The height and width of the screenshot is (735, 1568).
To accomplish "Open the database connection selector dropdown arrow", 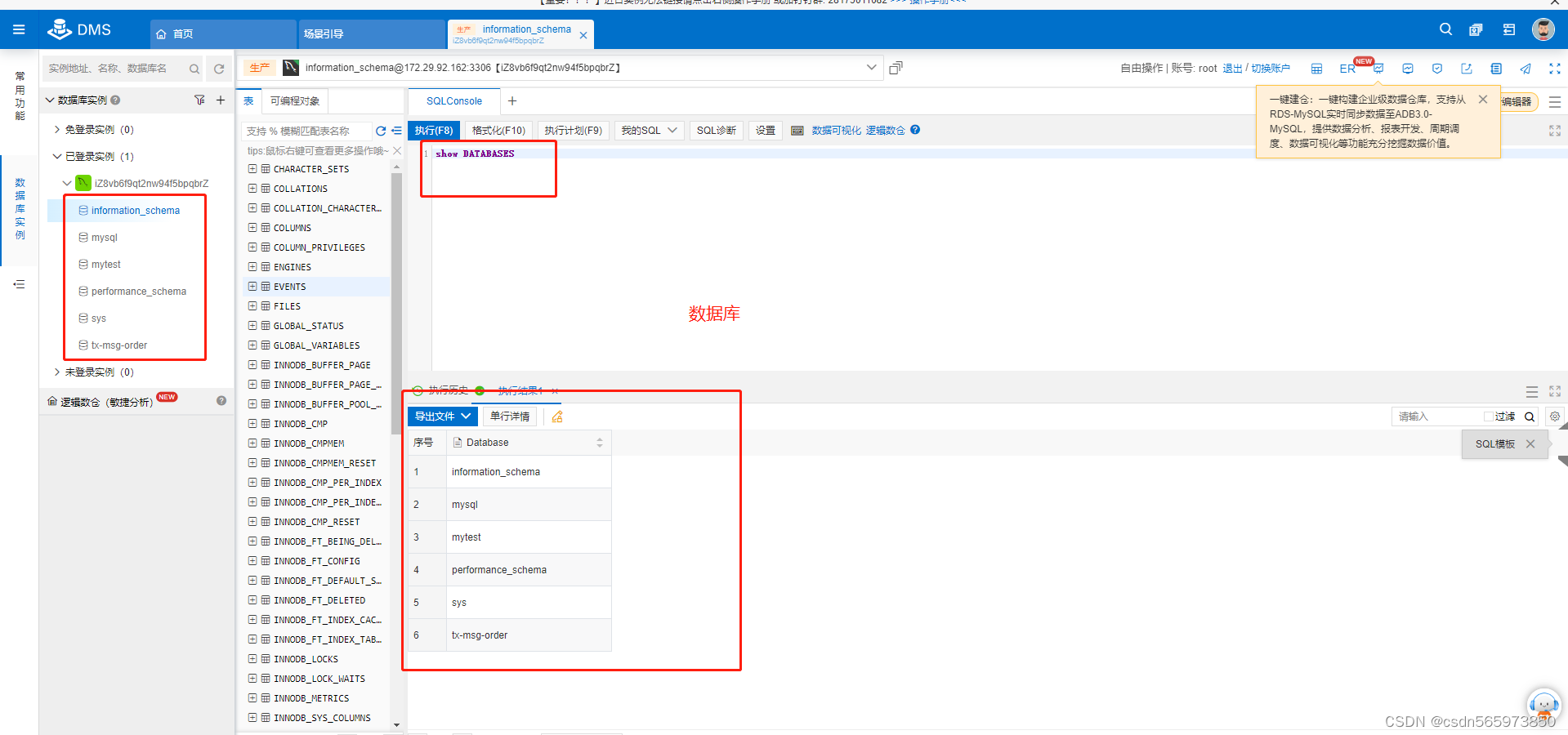I will [872, 68].
